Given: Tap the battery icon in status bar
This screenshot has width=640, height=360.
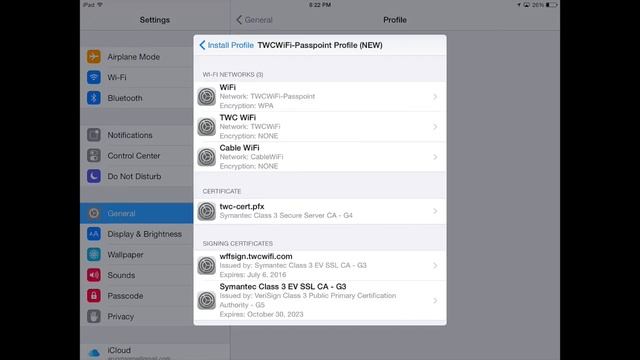Looking at the screenshot, I should tap(551, 5).
